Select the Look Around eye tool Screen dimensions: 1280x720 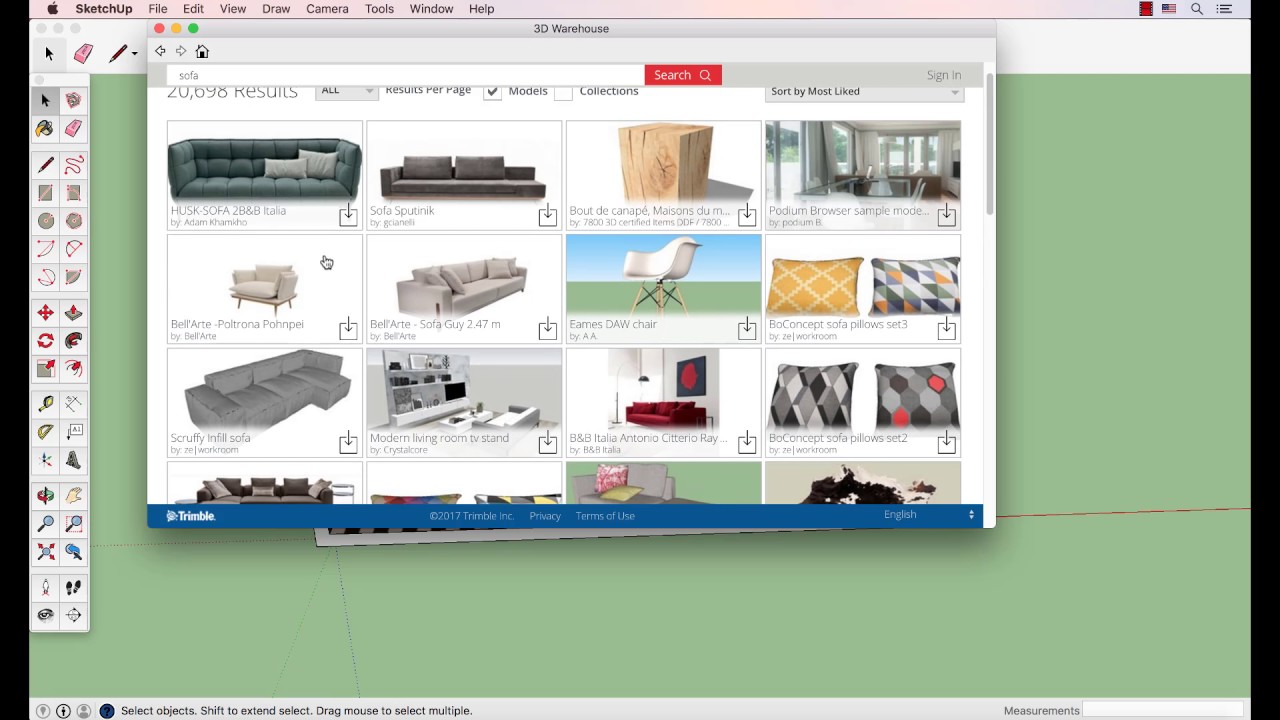click(x=45, y=615)
